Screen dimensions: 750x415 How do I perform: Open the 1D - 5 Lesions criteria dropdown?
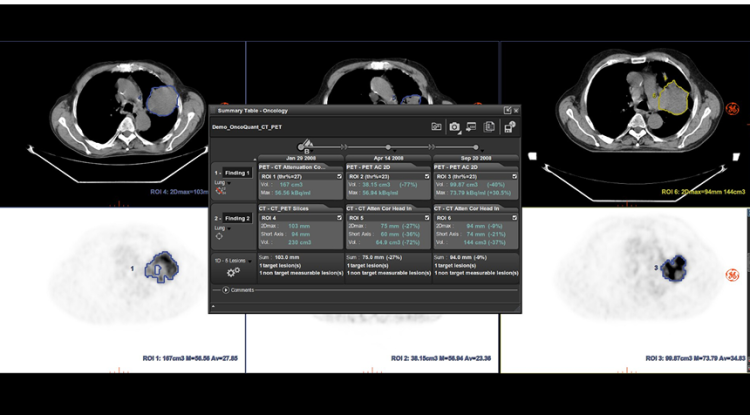tap(250, 261)
